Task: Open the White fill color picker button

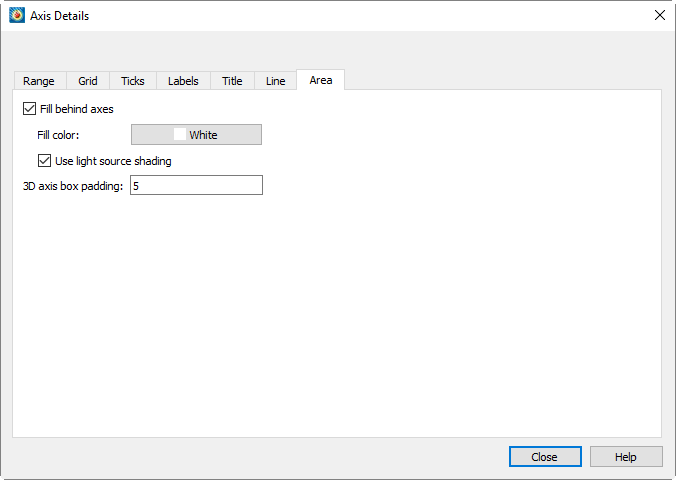Action: point(196,135)
